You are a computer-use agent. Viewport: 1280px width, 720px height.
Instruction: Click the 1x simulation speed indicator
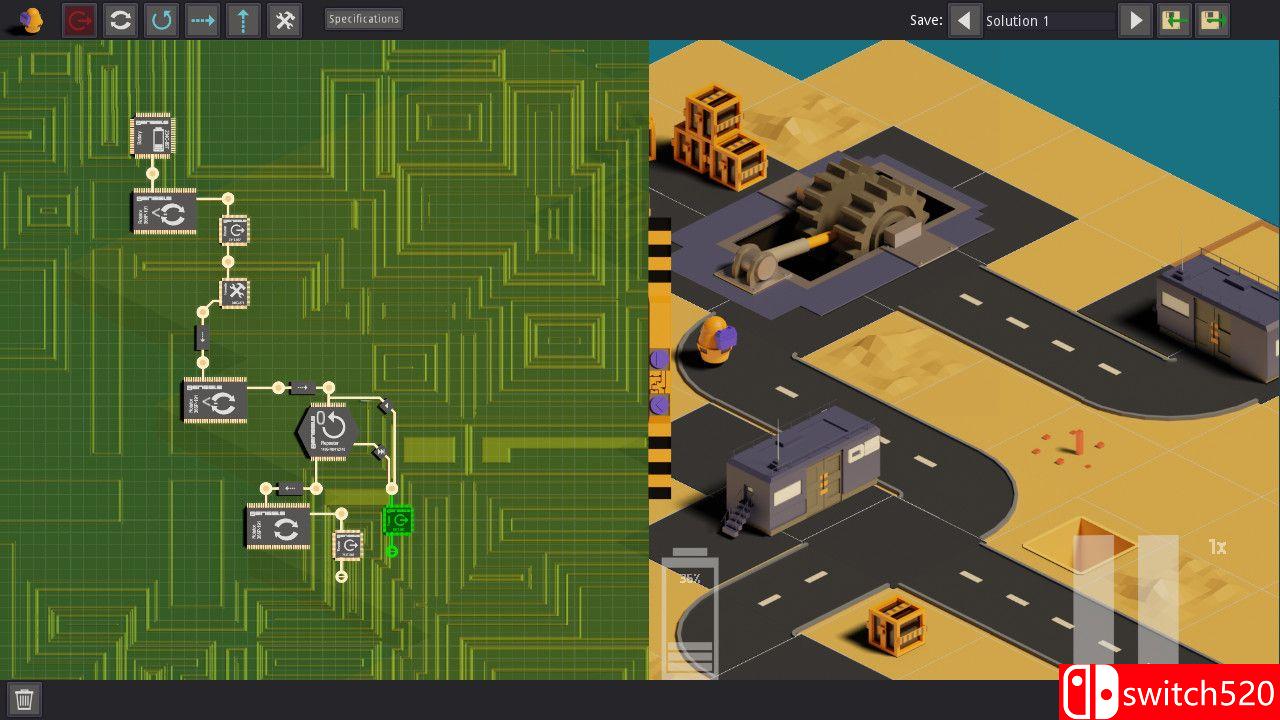coord(1217,547)
